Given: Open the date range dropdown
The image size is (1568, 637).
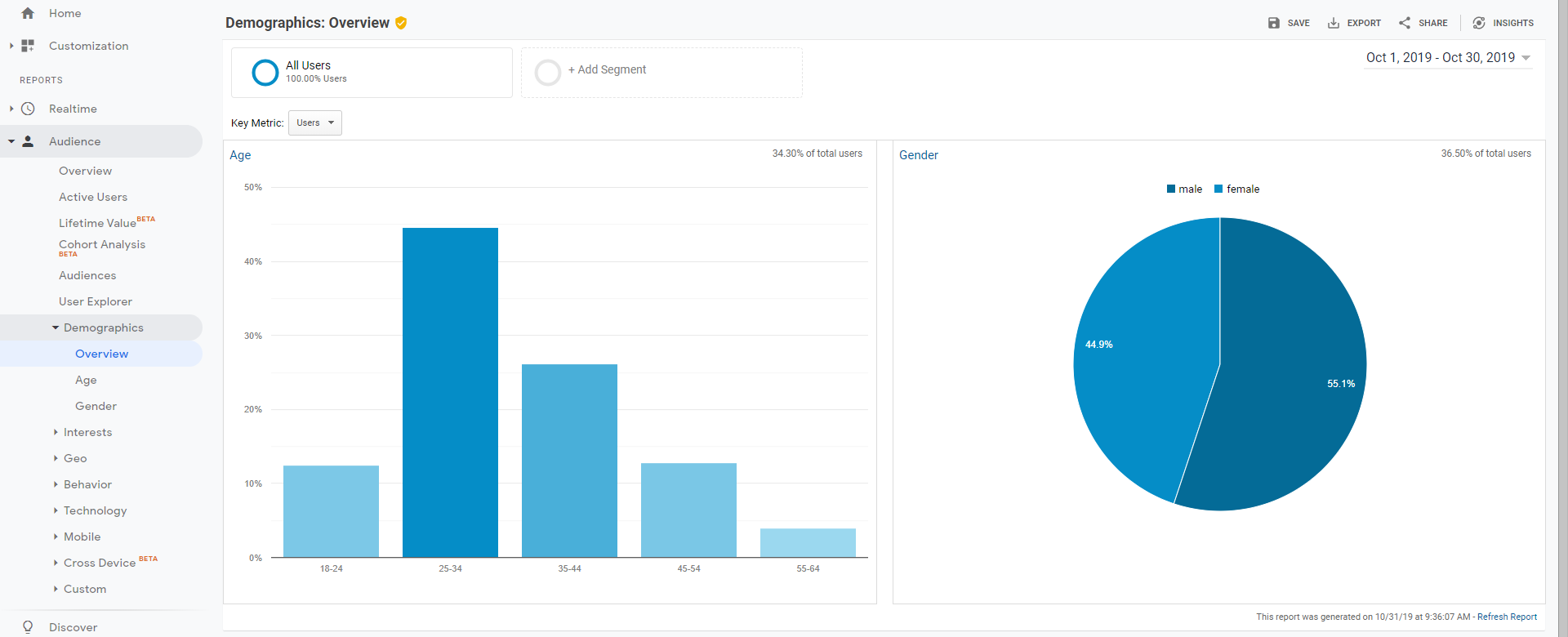Looking at the screenshot, I should (1448, 57).
